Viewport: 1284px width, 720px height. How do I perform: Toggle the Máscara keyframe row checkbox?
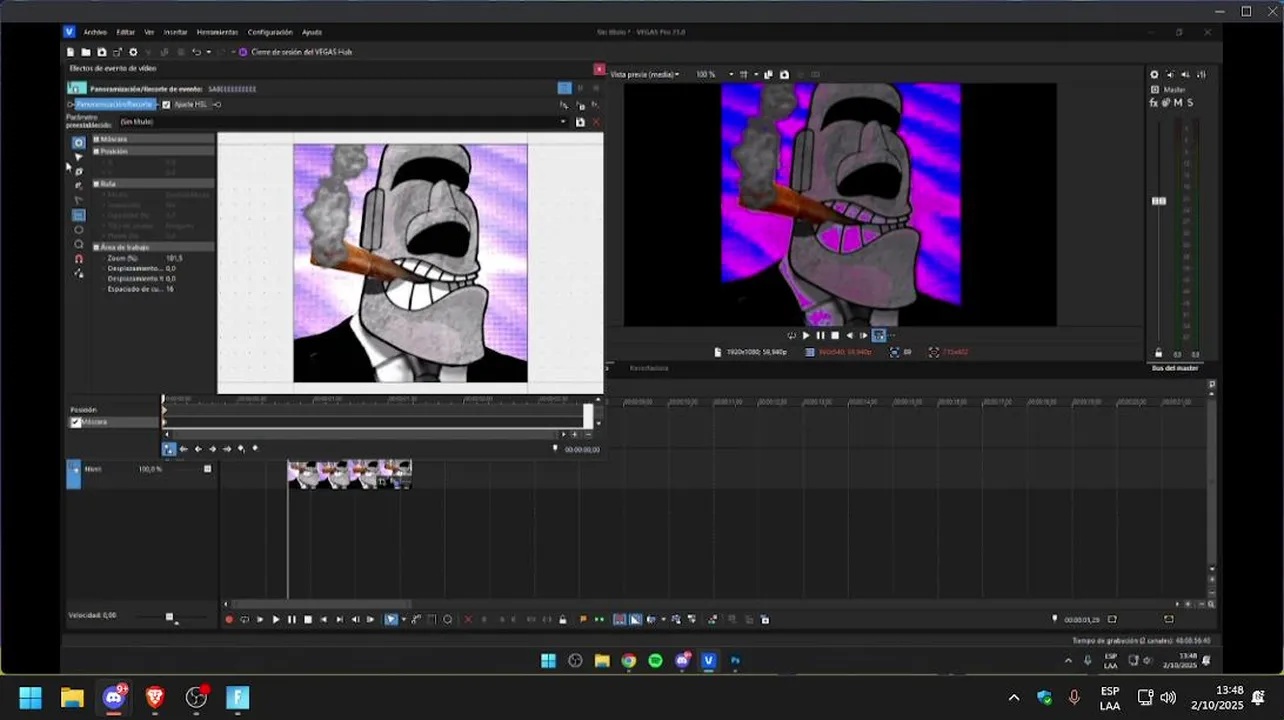click(76, 422)
